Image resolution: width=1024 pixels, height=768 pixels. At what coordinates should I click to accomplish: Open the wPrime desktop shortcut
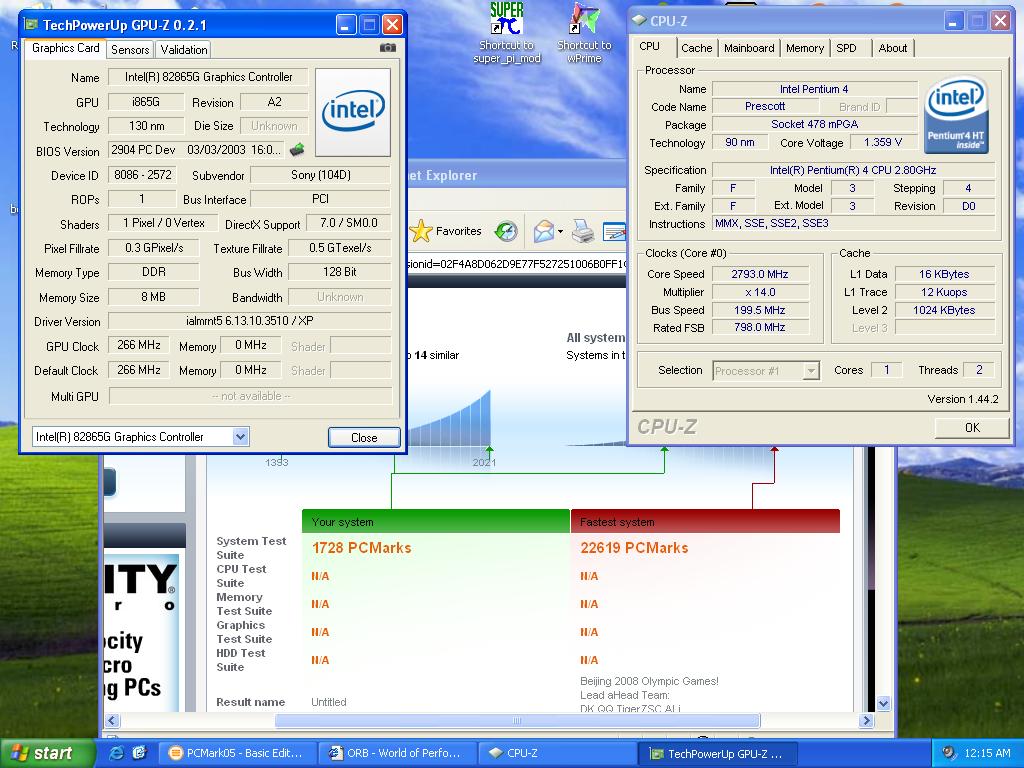(x=584, y=33)
